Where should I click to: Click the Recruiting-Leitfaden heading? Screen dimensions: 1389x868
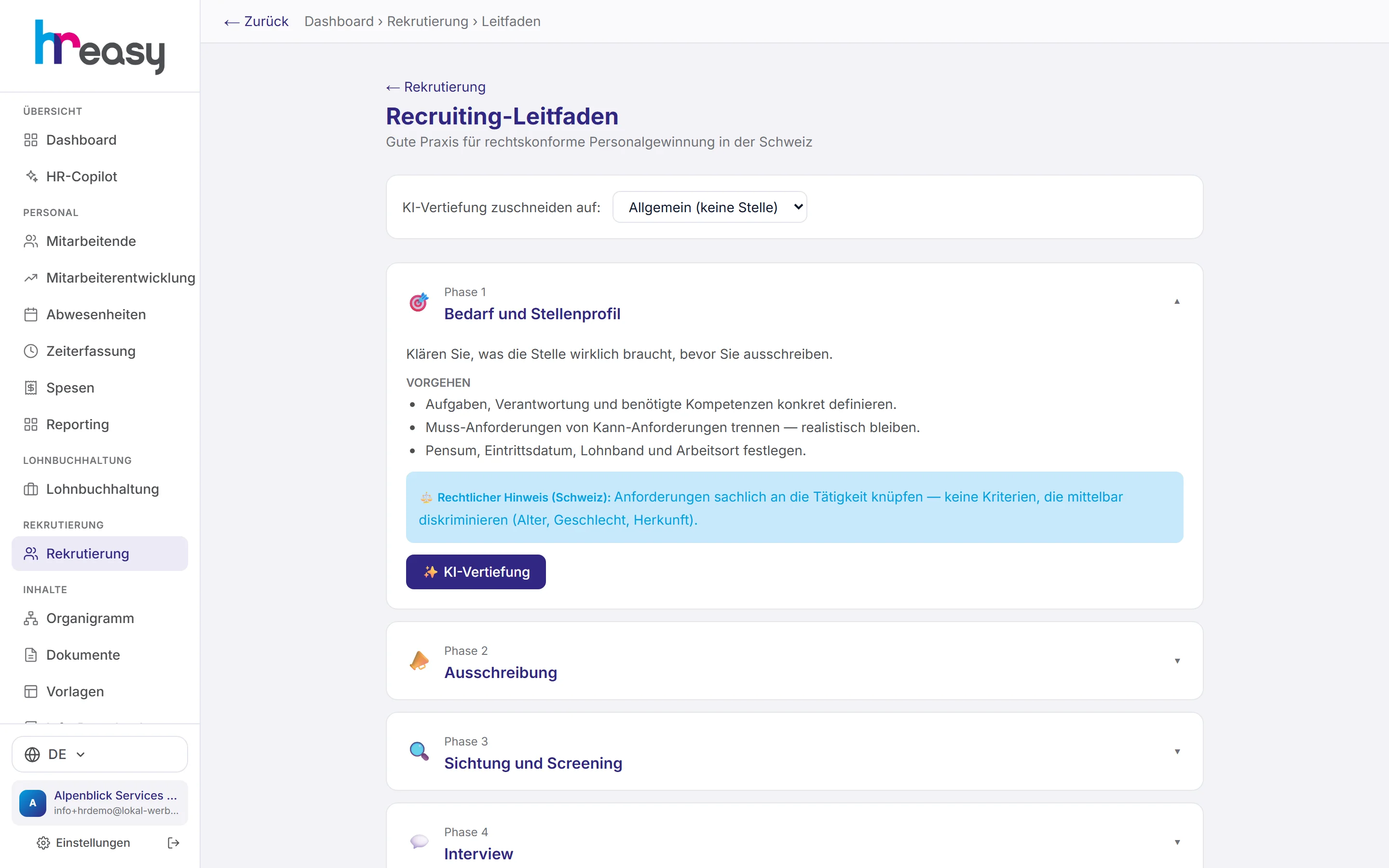(502, 116)
